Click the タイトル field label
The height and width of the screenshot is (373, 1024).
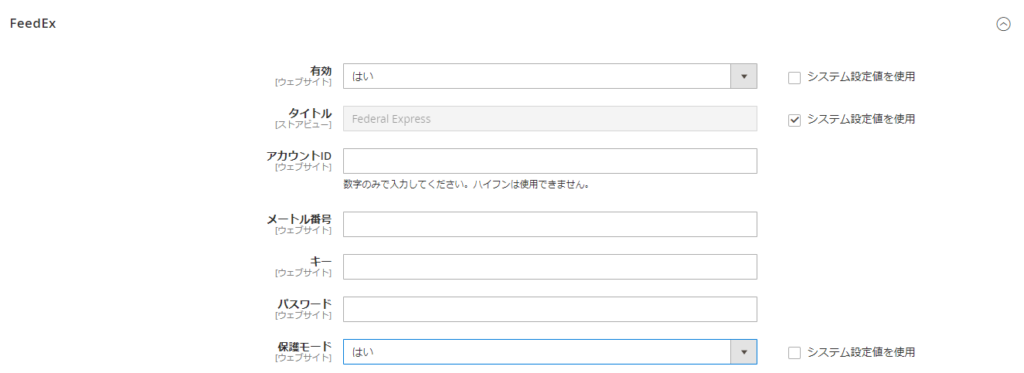310,114
